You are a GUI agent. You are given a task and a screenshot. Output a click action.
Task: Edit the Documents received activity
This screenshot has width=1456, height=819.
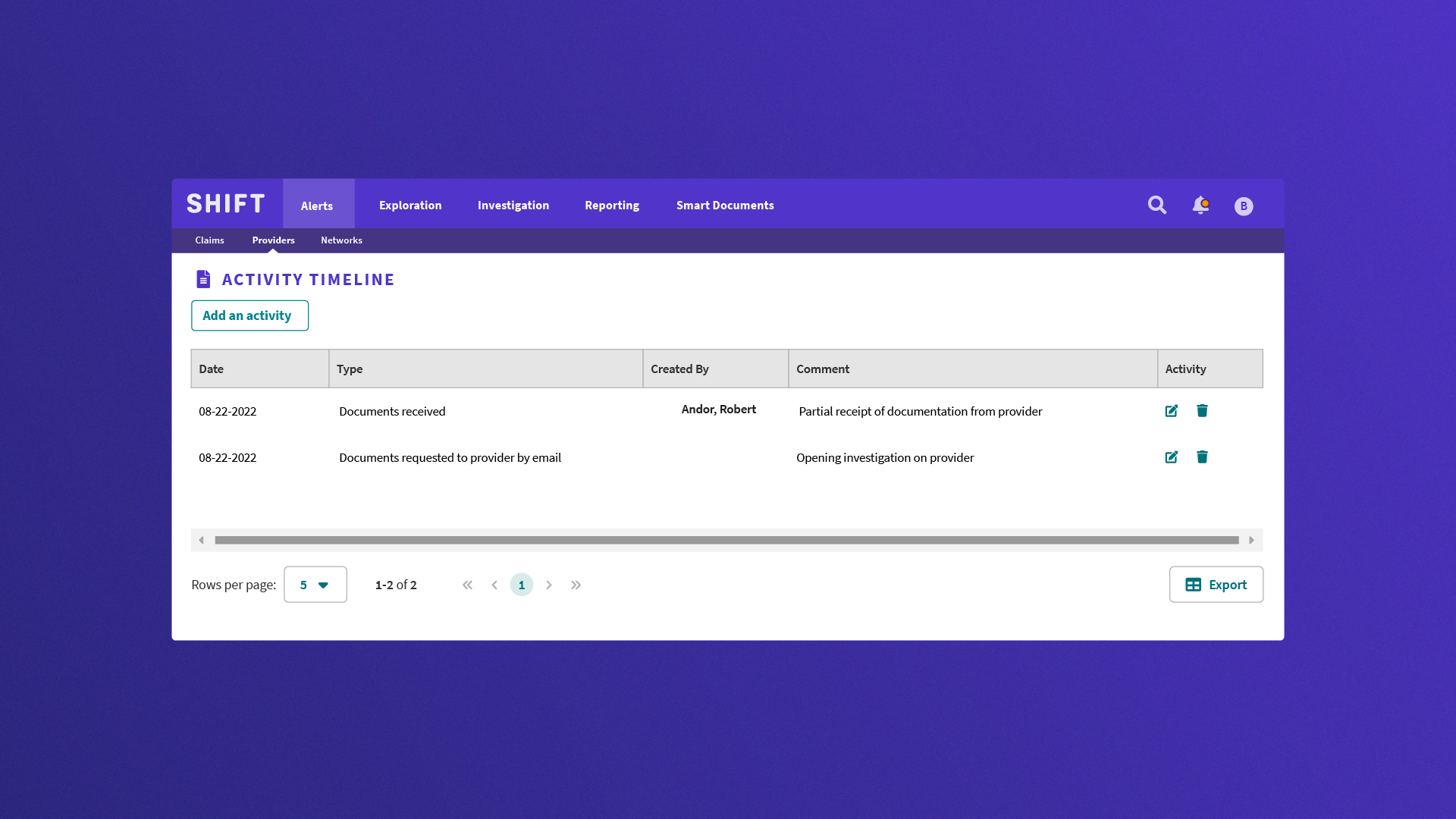coord(1171,411)
